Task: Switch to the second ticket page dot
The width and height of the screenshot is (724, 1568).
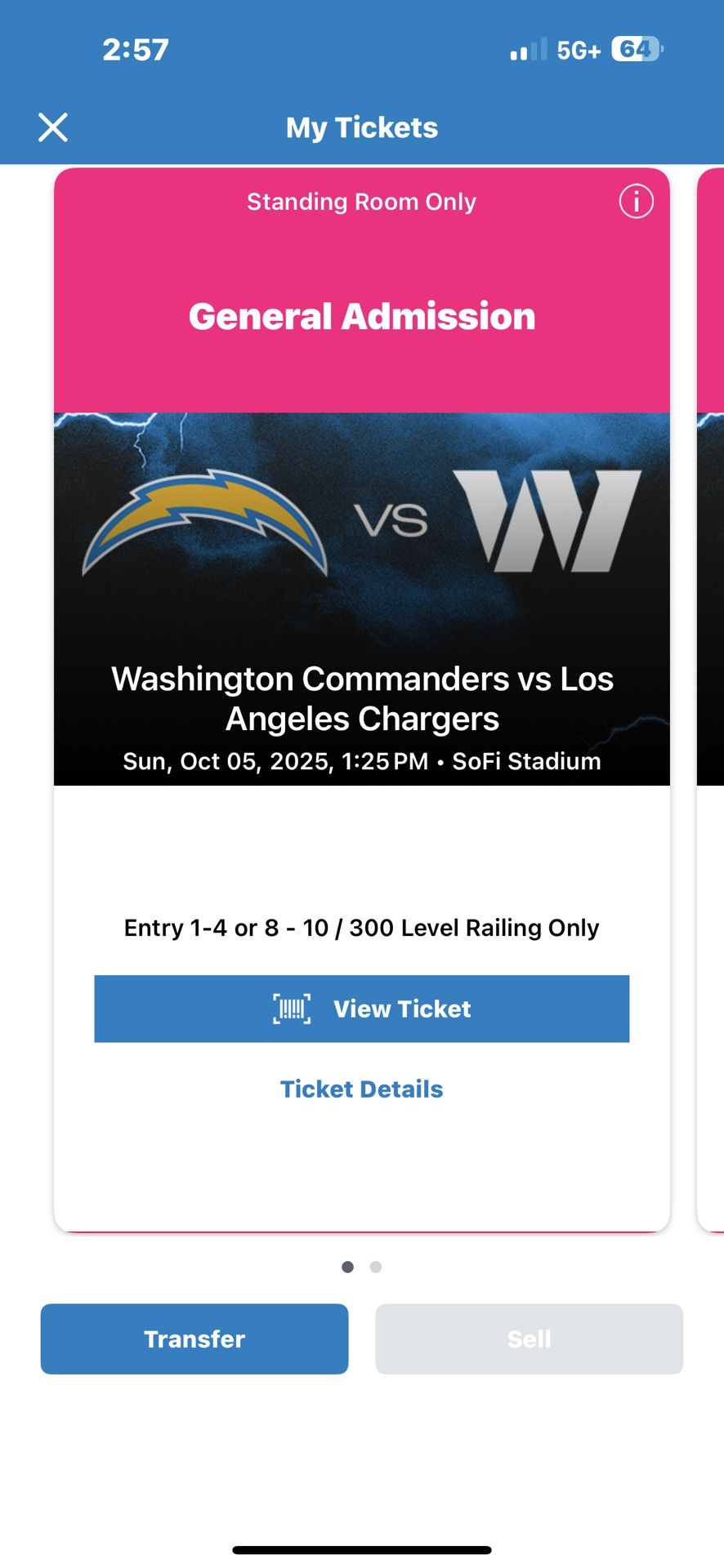Action: click(376, 1267)
